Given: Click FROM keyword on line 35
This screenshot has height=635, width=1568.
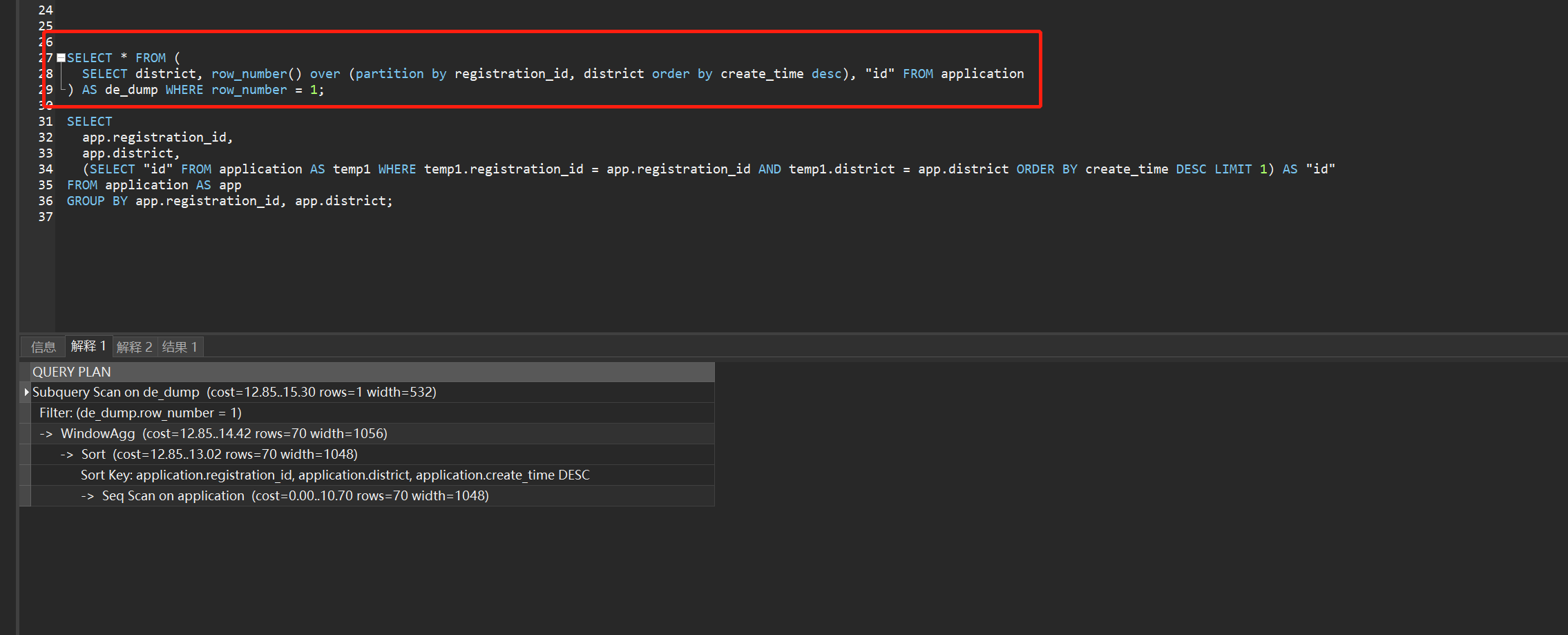Looking at the screenshot, I should (82, 185).
